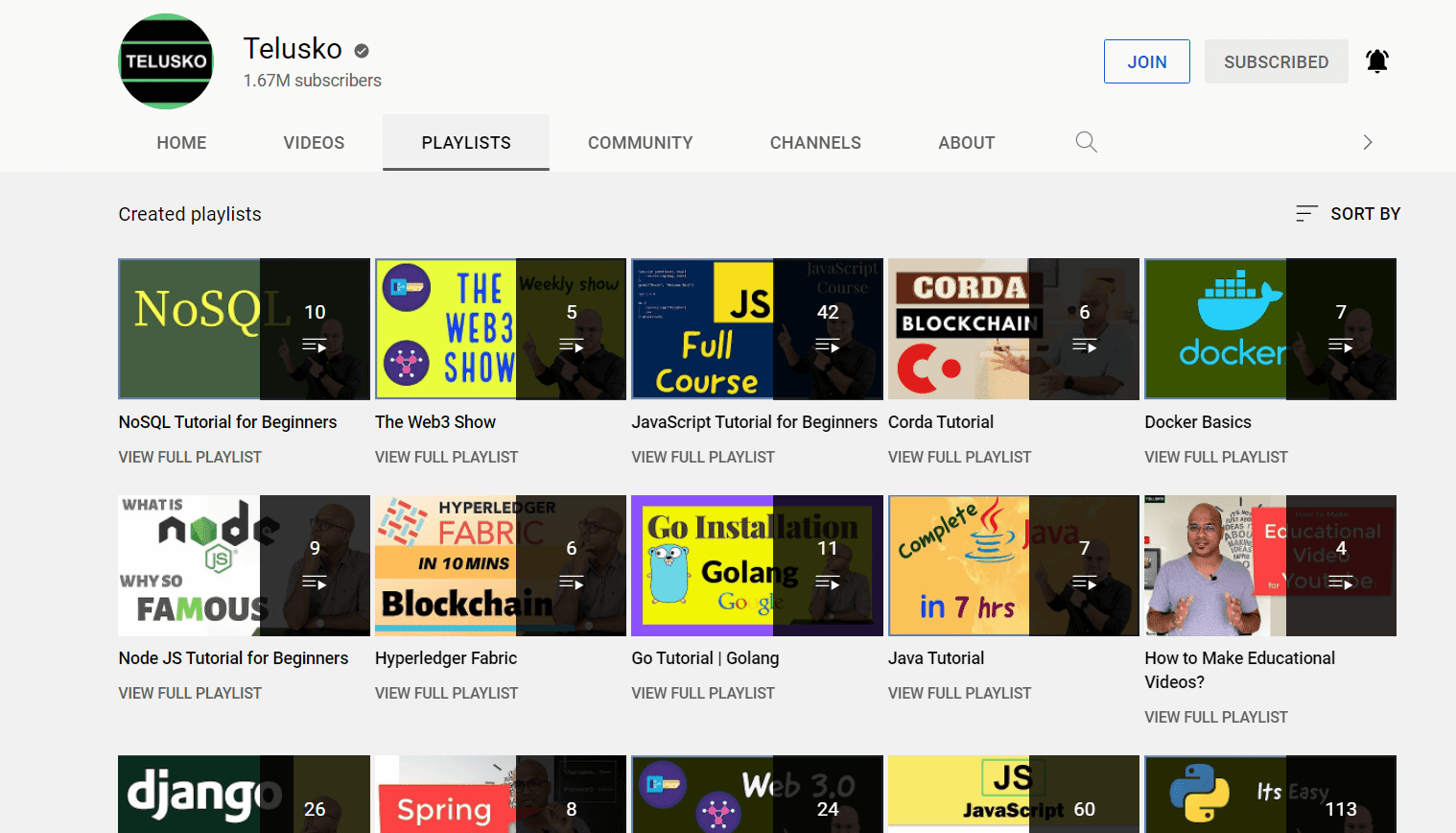The image size is (1456, 833).
Task: Open the Community tab
Action: click(x=640, y=143)
